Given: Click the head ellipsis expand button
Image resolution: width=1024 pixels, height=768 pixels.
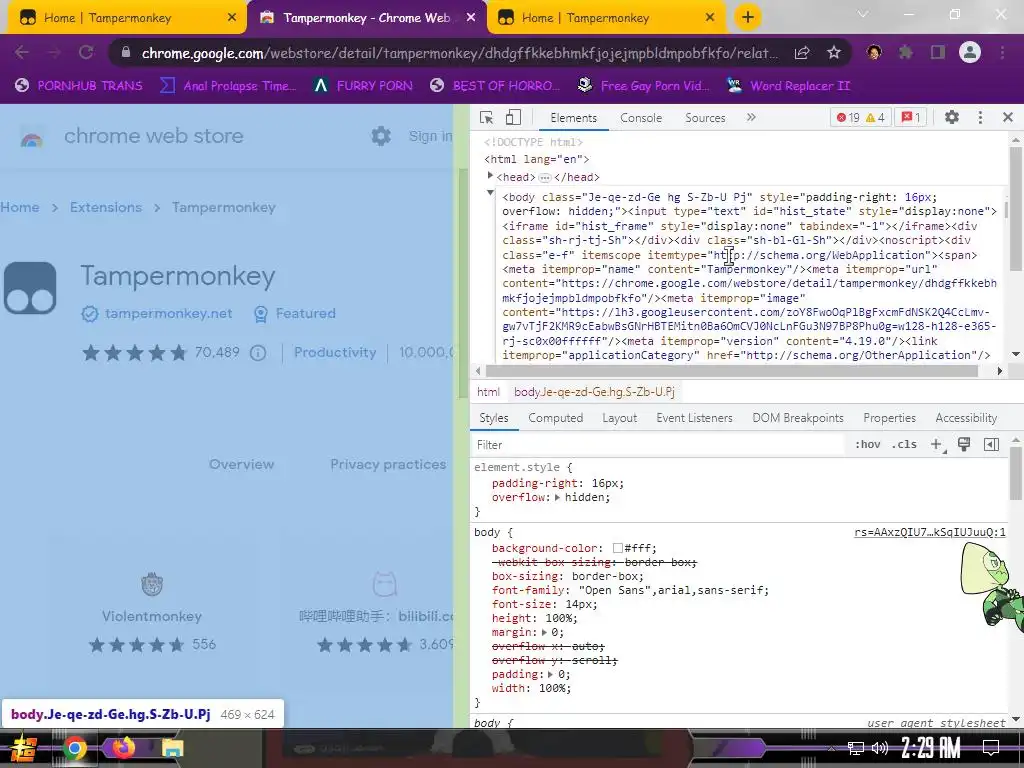Looking at the screenshot, I should [545, 178].
